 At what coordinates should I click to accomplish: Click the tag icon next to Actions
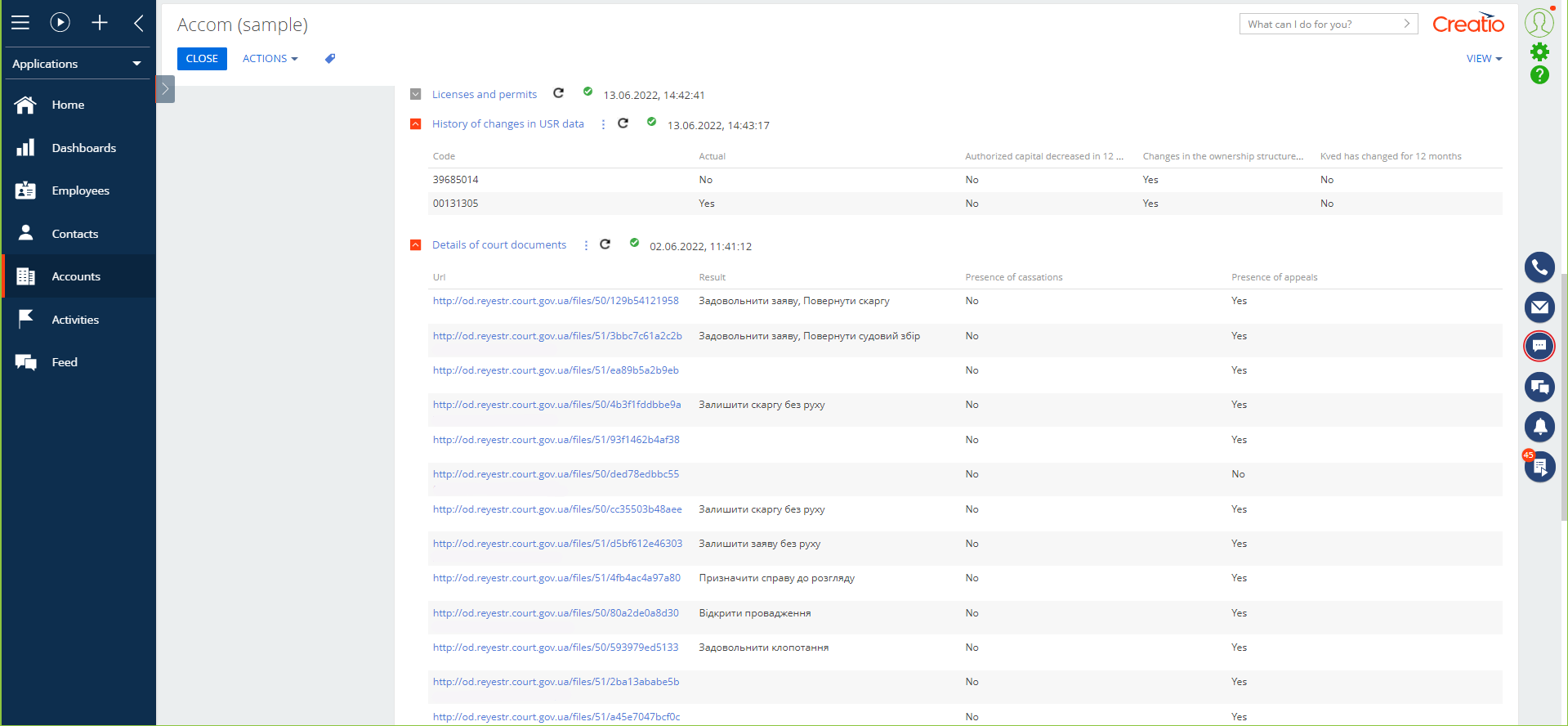tap(330, 59)
